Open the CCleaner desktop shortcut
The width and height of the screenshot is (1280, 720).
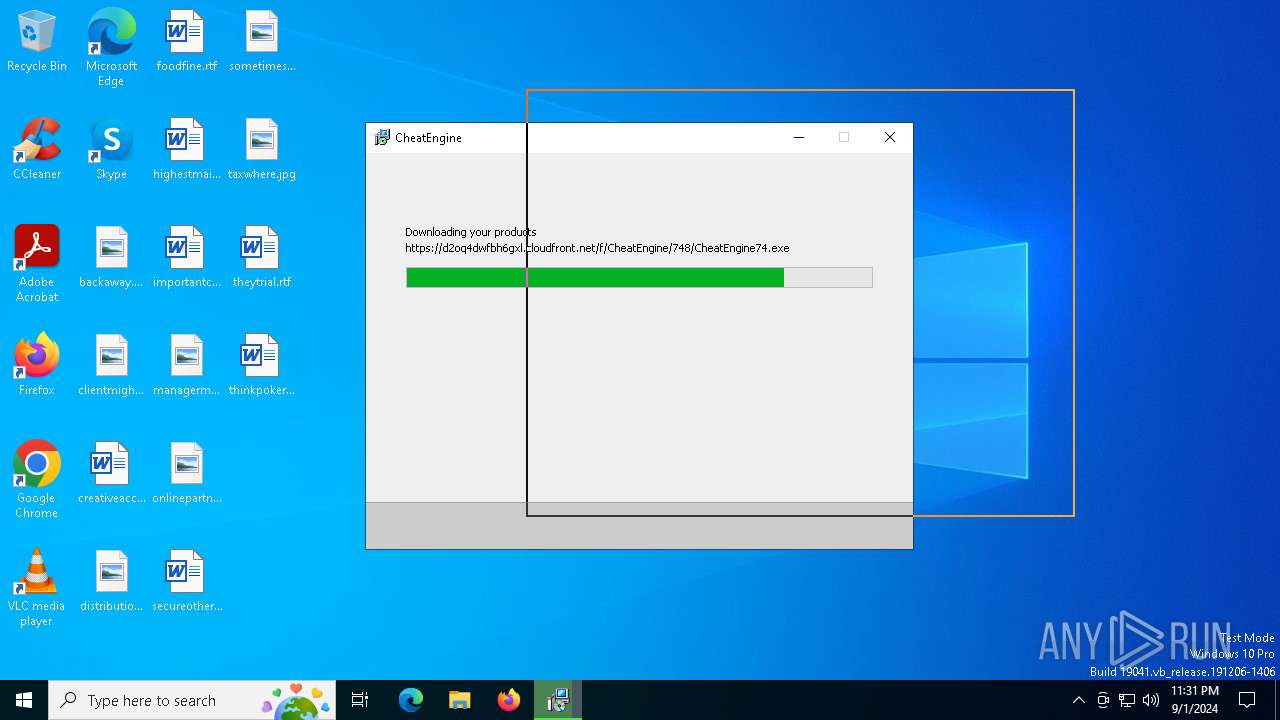(37, 150)
